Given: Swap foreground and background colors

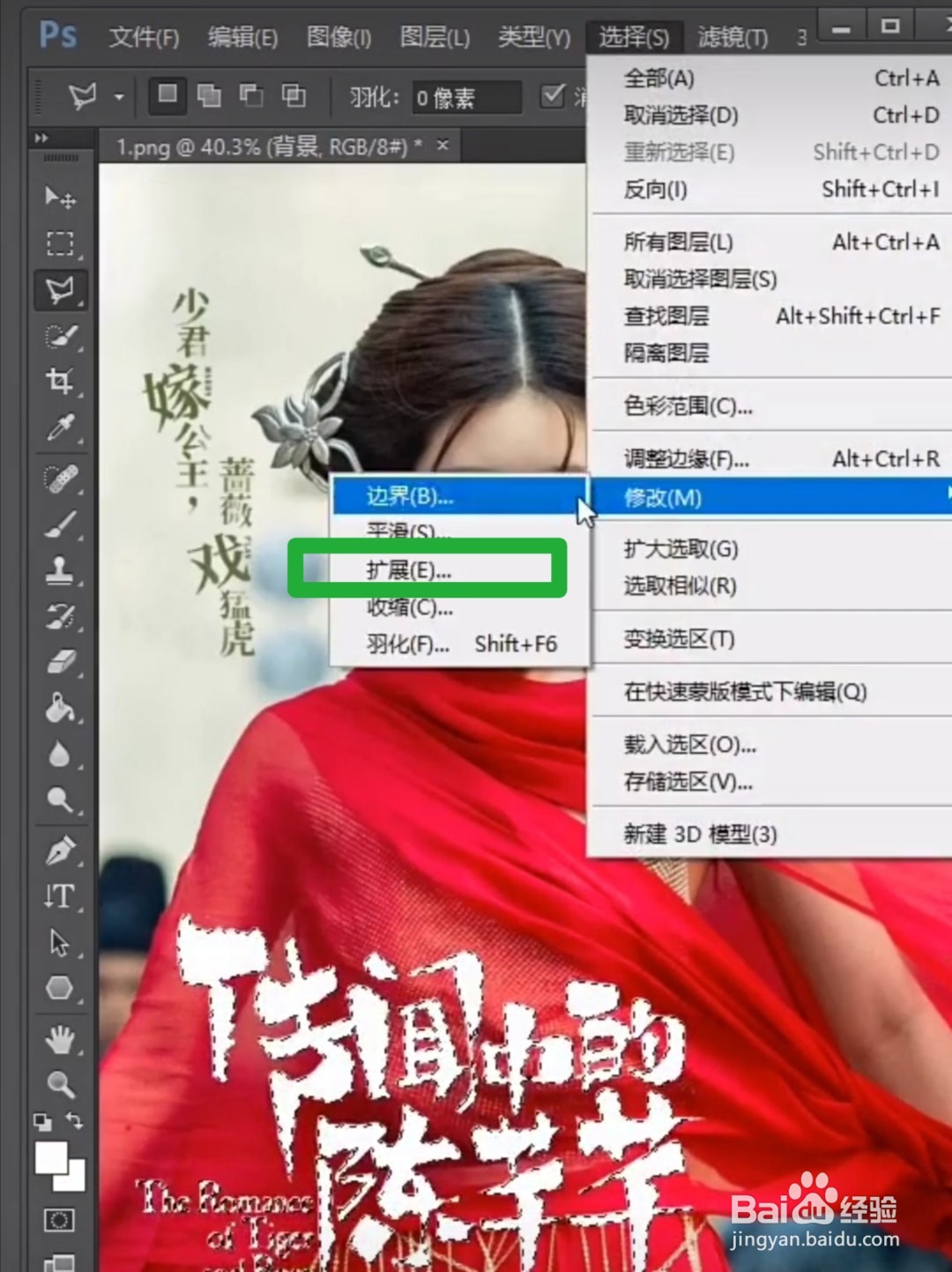Looking at the screenshot, I should pyautogui.click(x=75, y=1121).
